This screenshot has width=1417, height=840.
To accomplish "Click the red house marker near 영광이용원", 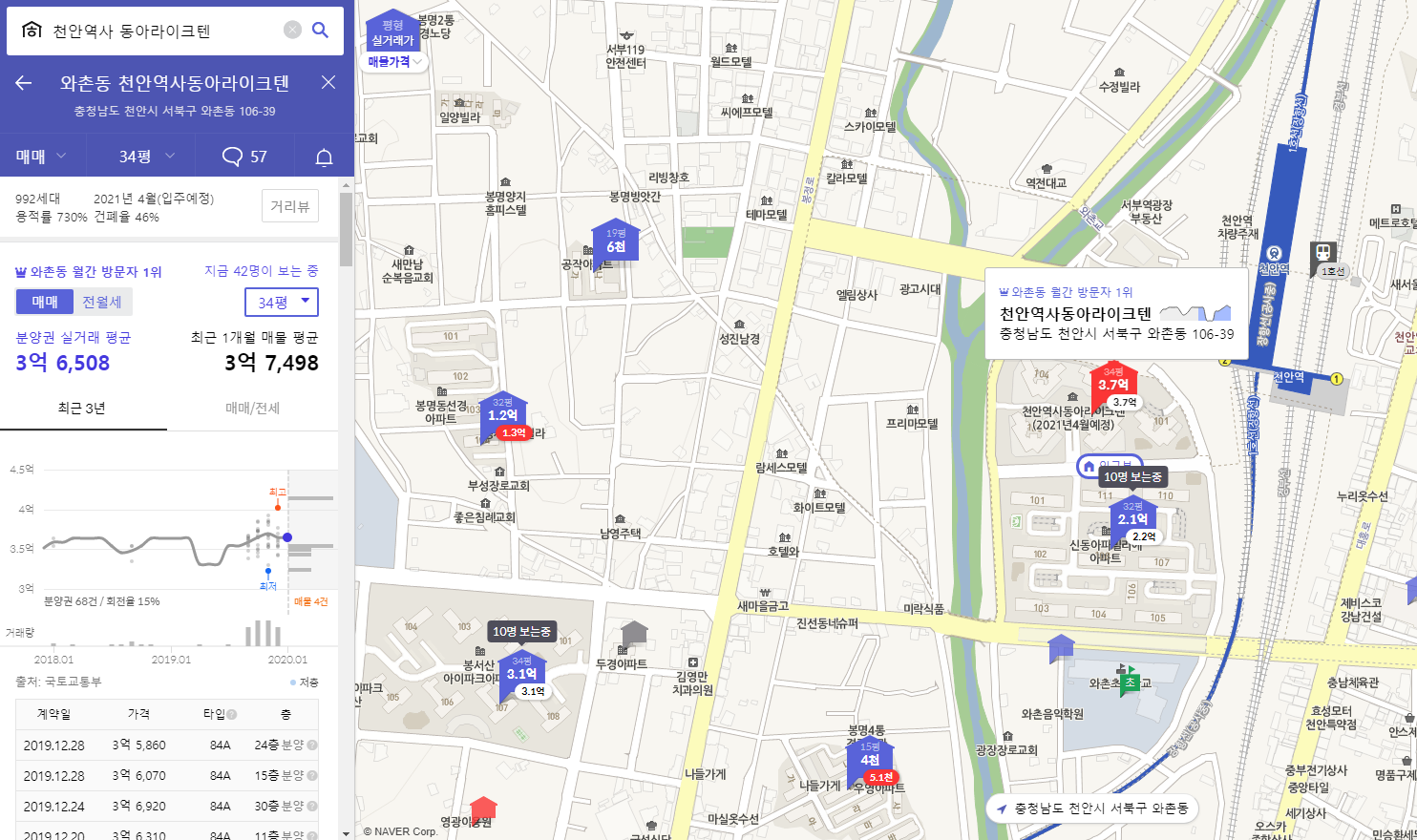I will click(x=484, y=809).
